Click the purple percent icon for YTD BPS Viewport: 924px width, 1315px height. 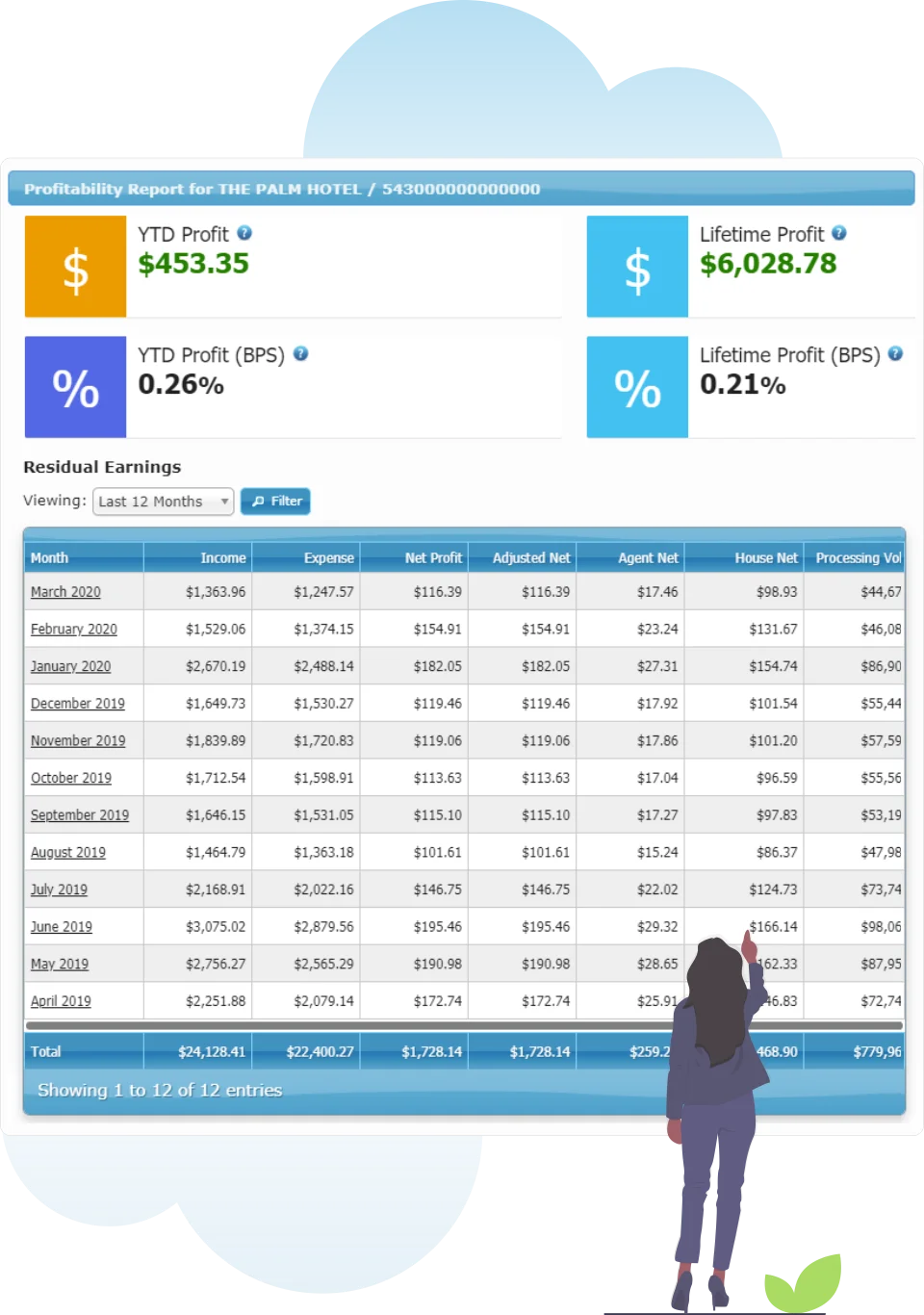[75, 387]
